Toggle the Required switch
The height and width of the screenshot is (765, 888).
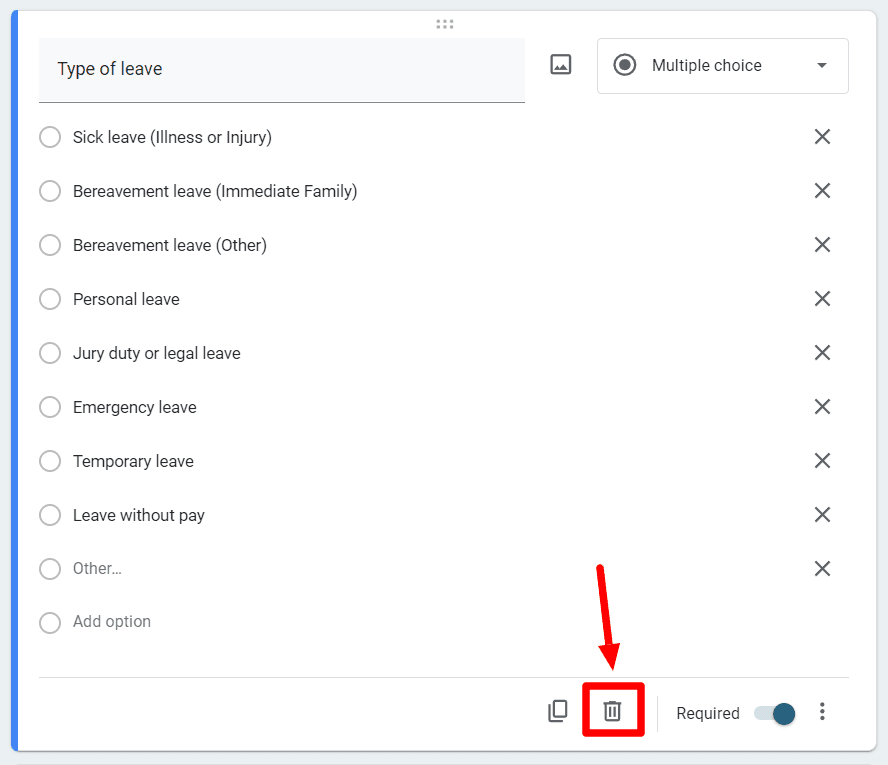click(x=775, y=713)
